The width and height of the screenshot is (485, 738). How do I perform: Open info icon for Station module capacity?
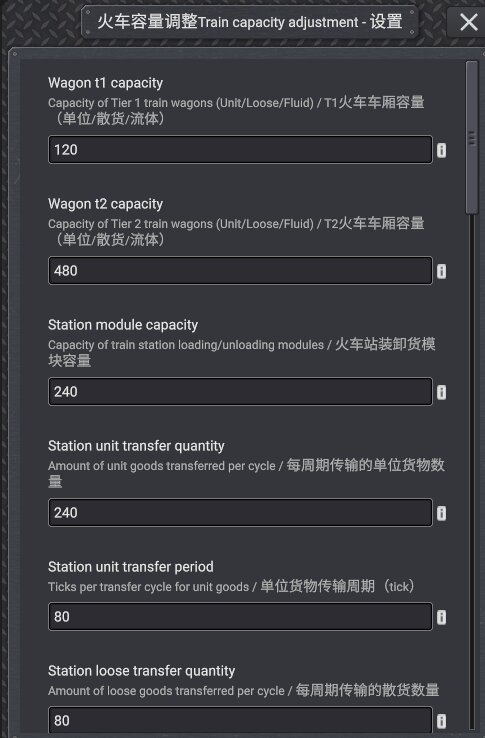441,392
